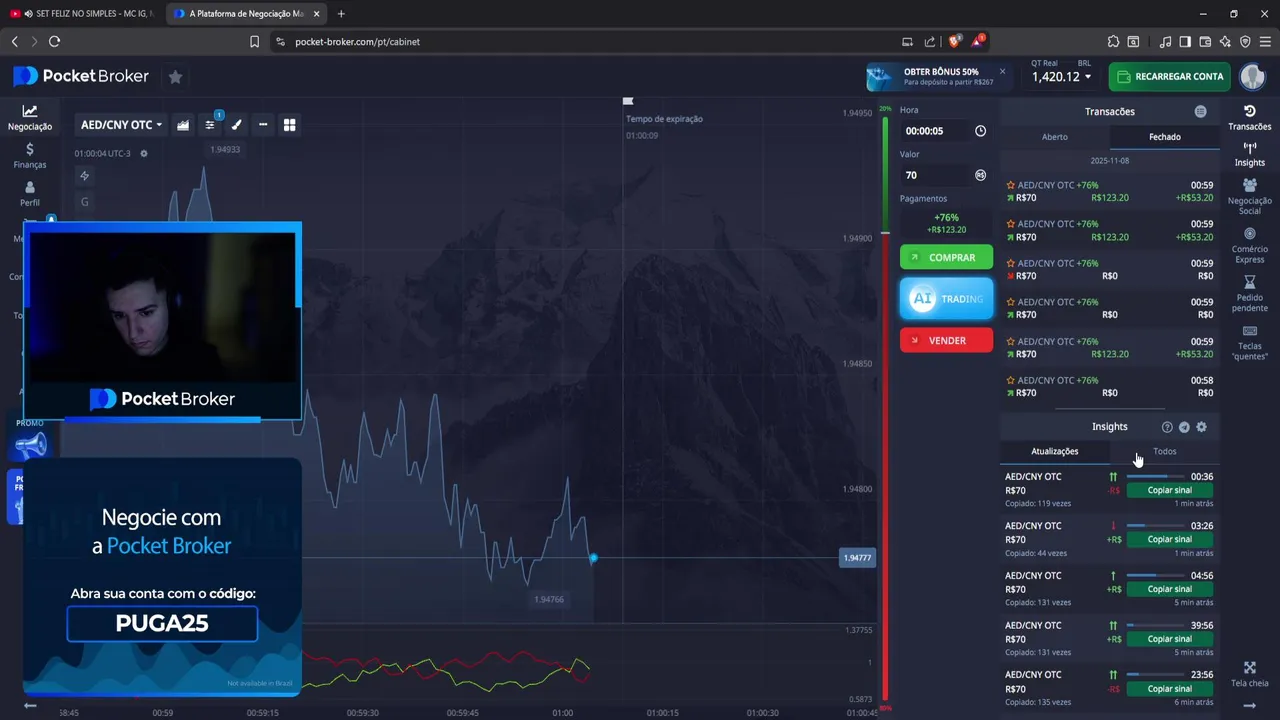Image resolution: width=1280 pixels, height=720 pixels.
Task: Click the RECARREGAR CONTA button
Action: point(1169,76)
